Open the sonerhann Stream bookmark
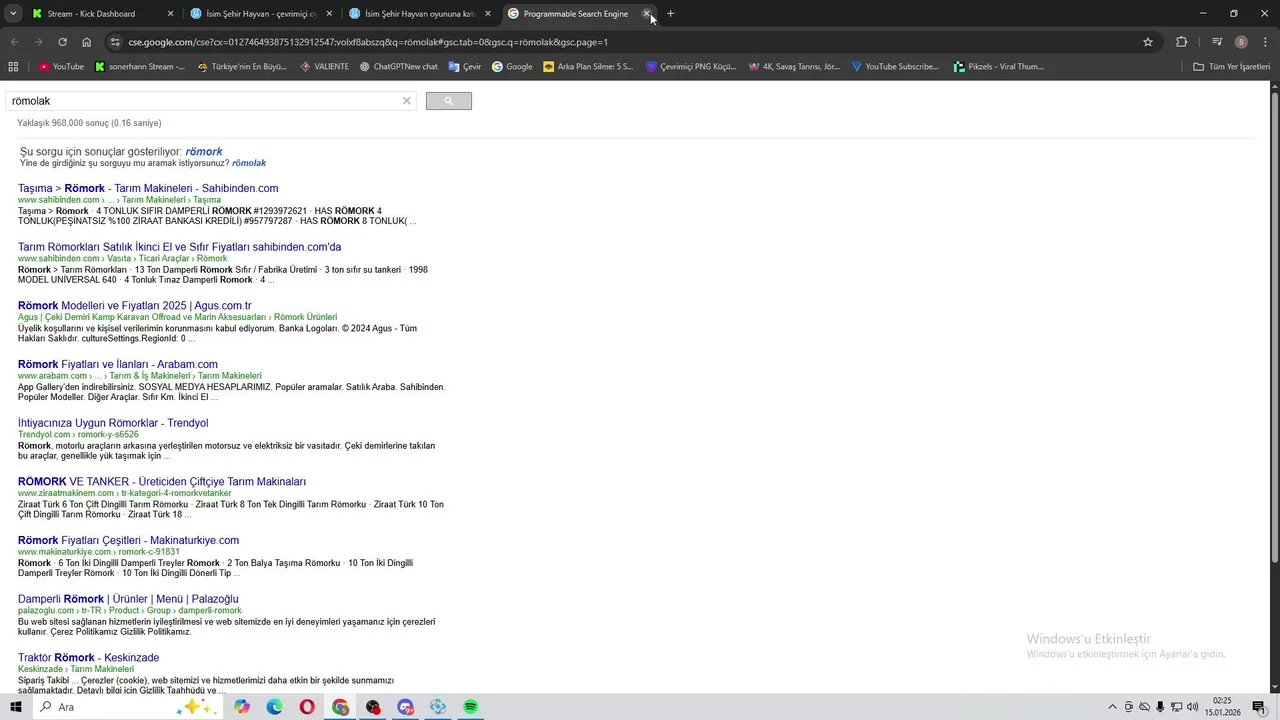Image resolution: width=1280 pixels, height=720 pixels. click(140, 67)
